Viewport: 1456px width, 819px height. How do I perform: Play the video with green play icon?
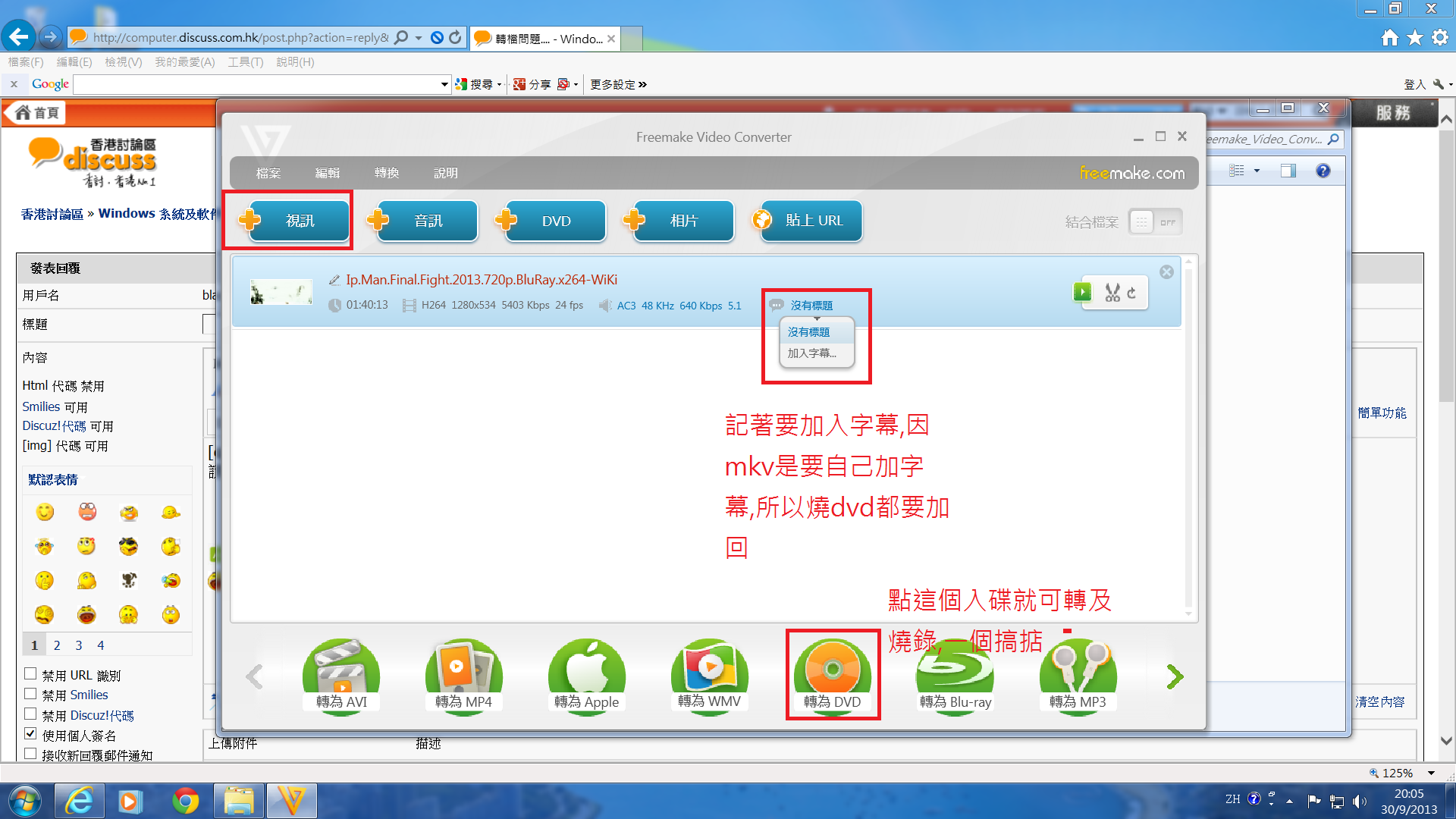pyautogui.click(x=1082, y=292)
